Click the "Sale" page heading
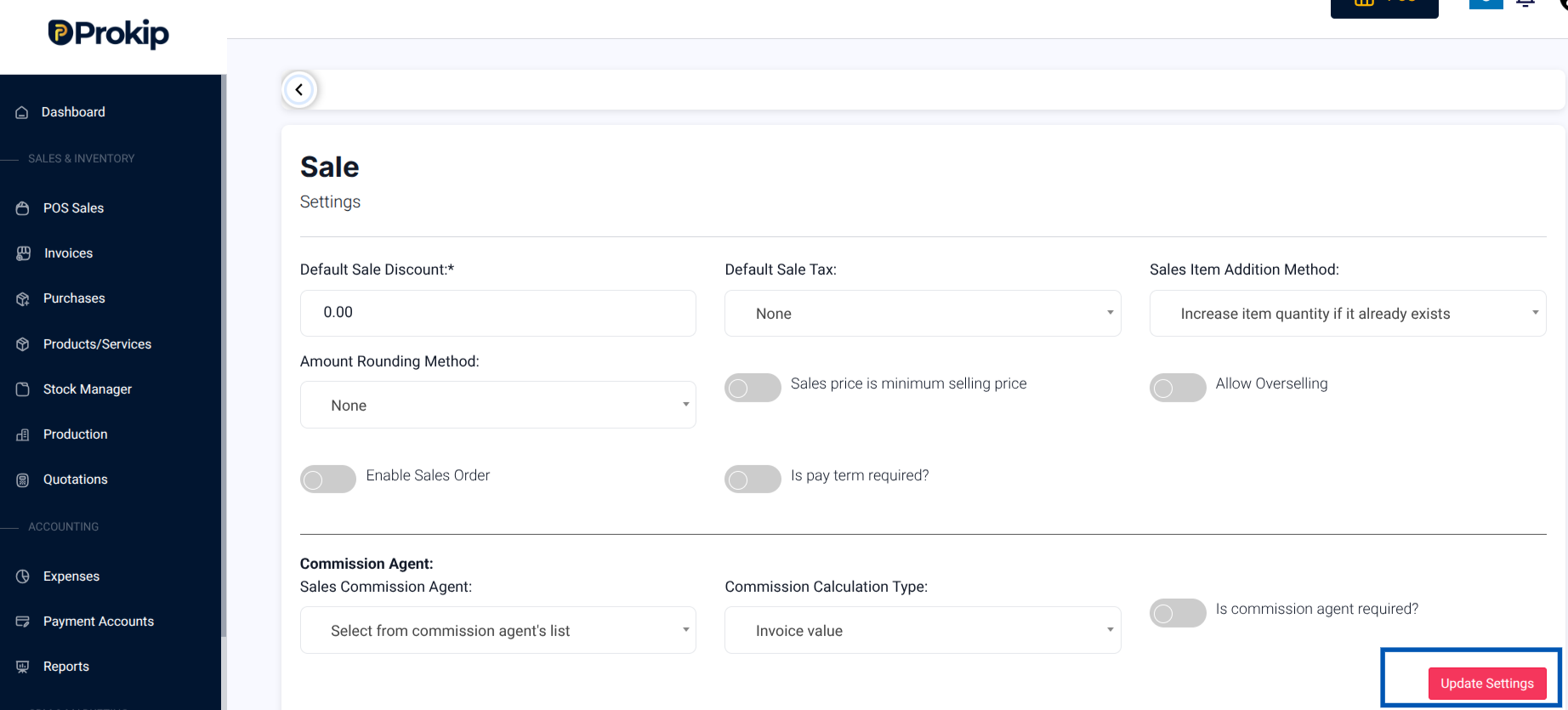This screenshot has height=710, width=1568. pyautogui.click(x=330, y=167)
